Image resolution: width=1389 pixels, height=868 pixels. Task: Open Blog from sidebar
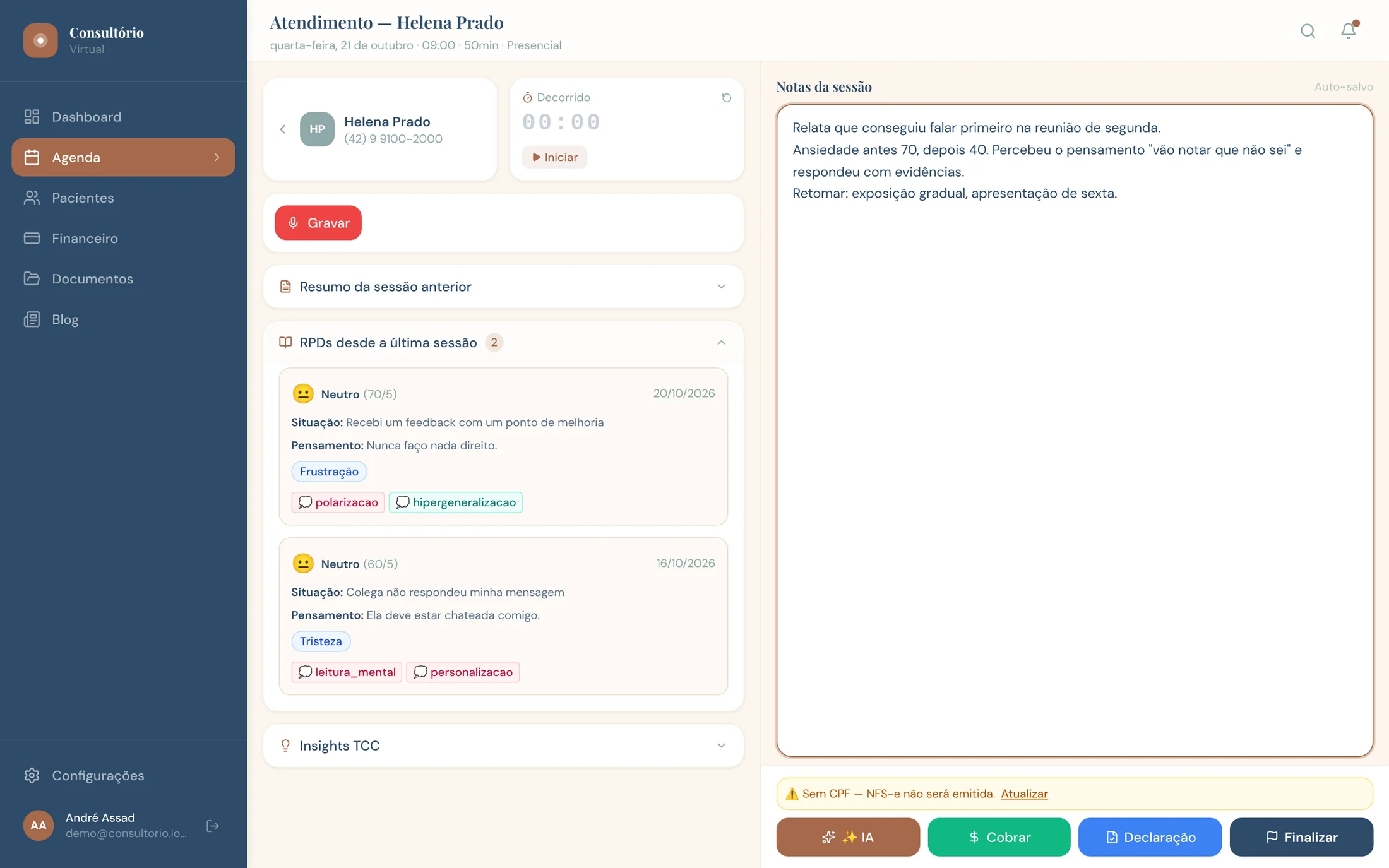pyautogui.click(x=123, y=319)
